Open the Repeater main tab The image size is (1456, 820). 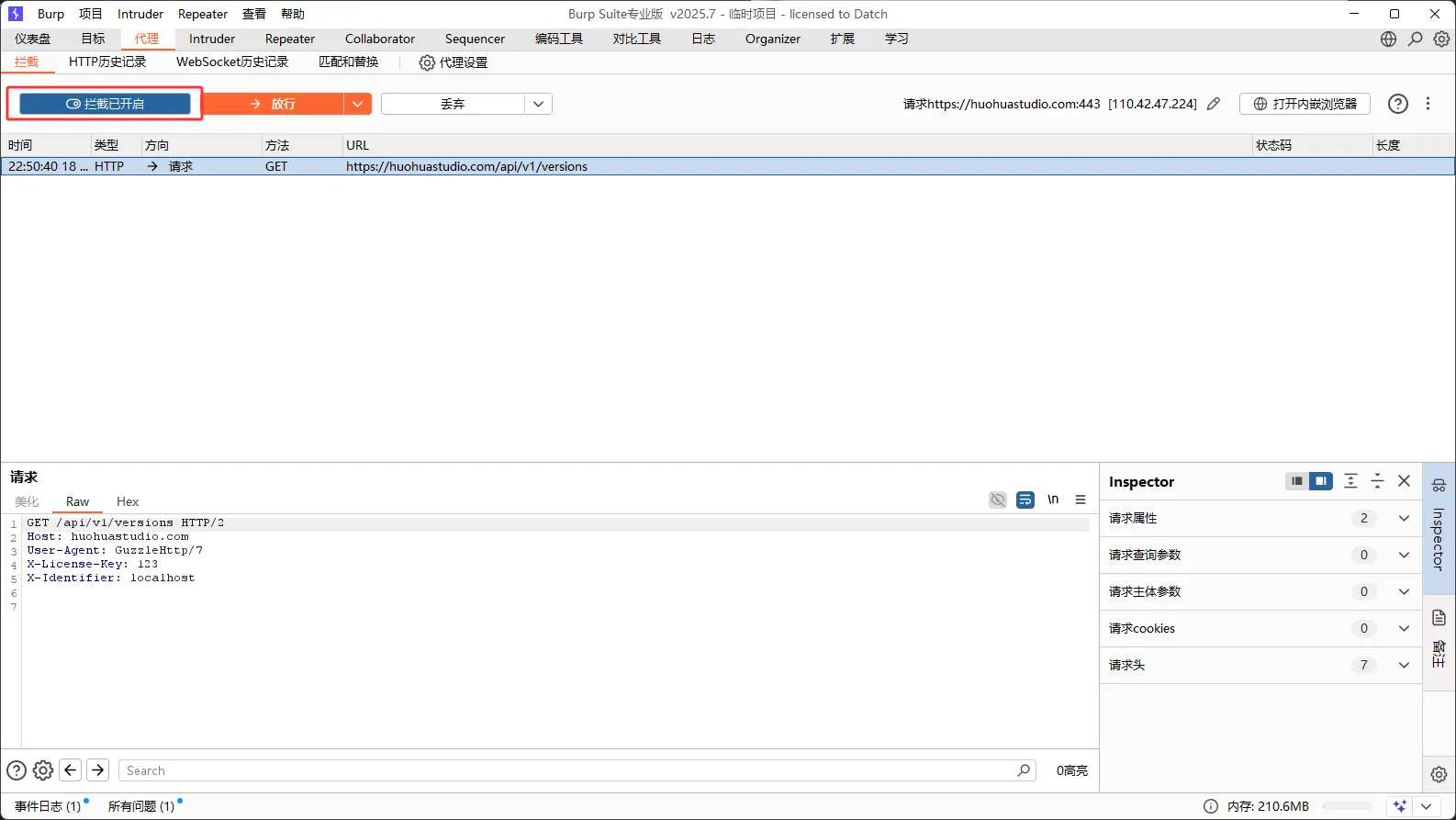(x=290, y=39)
